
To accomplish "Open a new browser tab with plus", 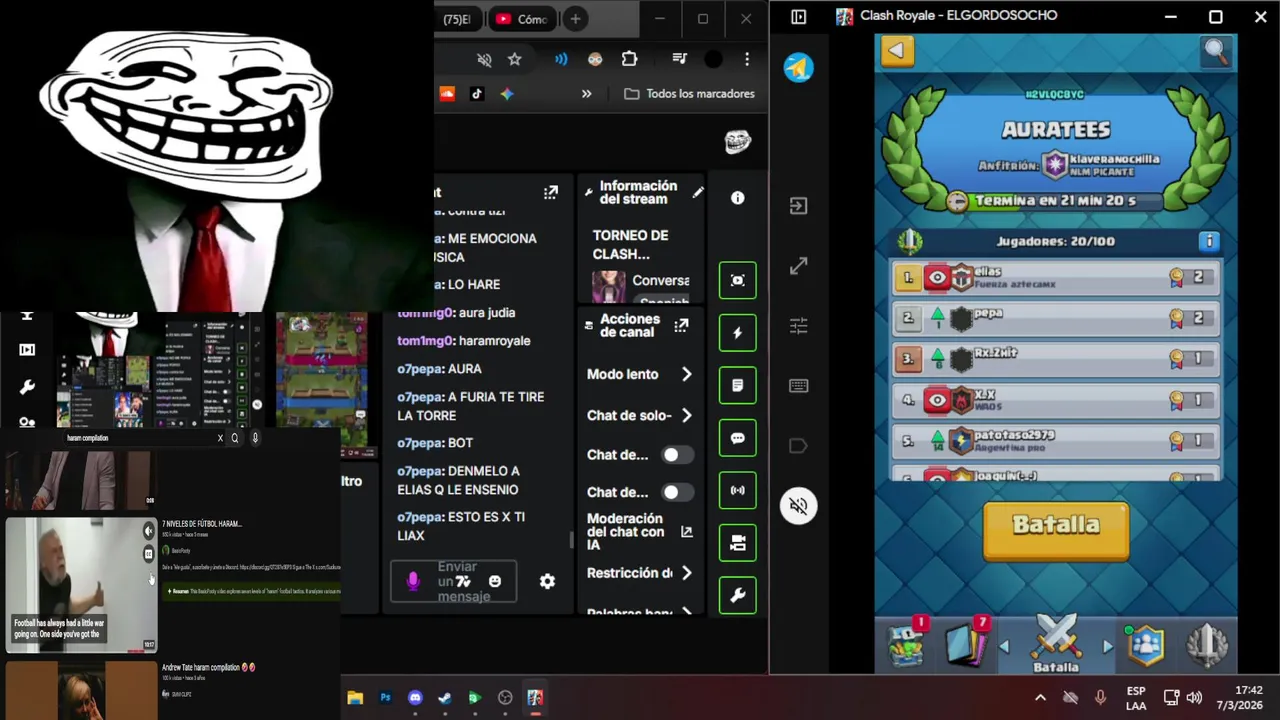I will point(575,19).
